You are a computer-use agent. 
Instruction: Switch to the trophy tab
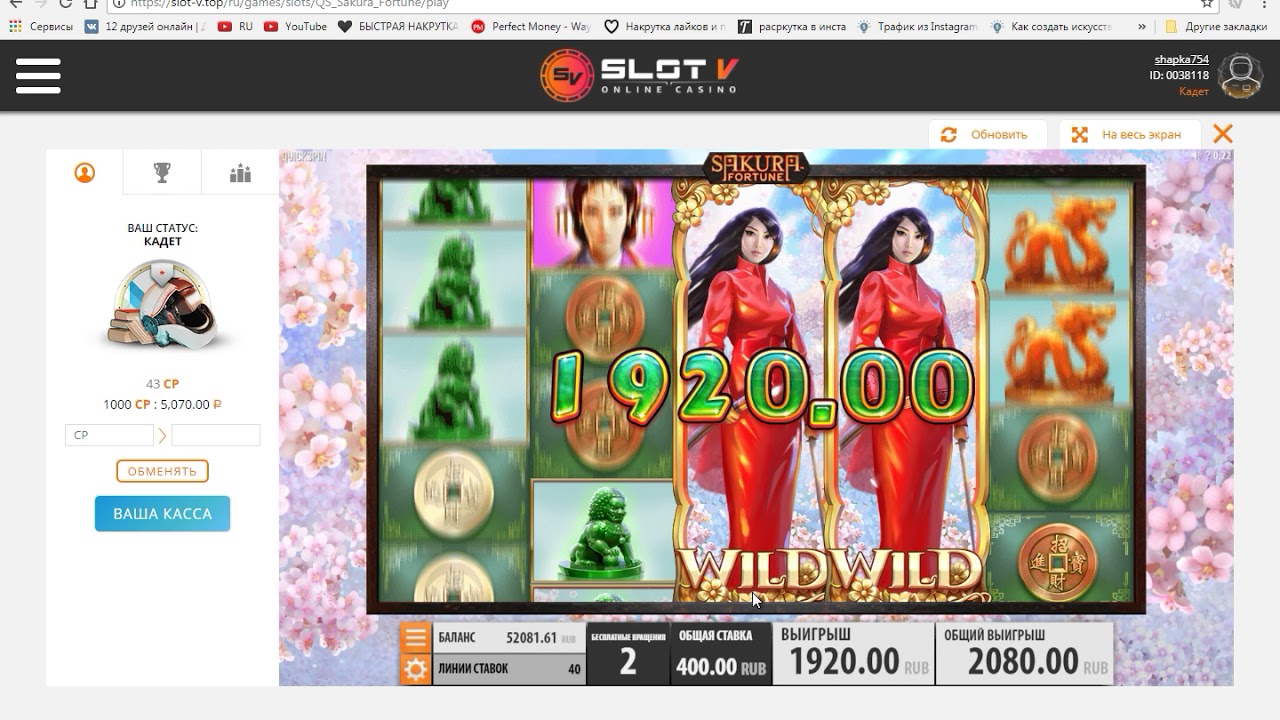point(162,173)
